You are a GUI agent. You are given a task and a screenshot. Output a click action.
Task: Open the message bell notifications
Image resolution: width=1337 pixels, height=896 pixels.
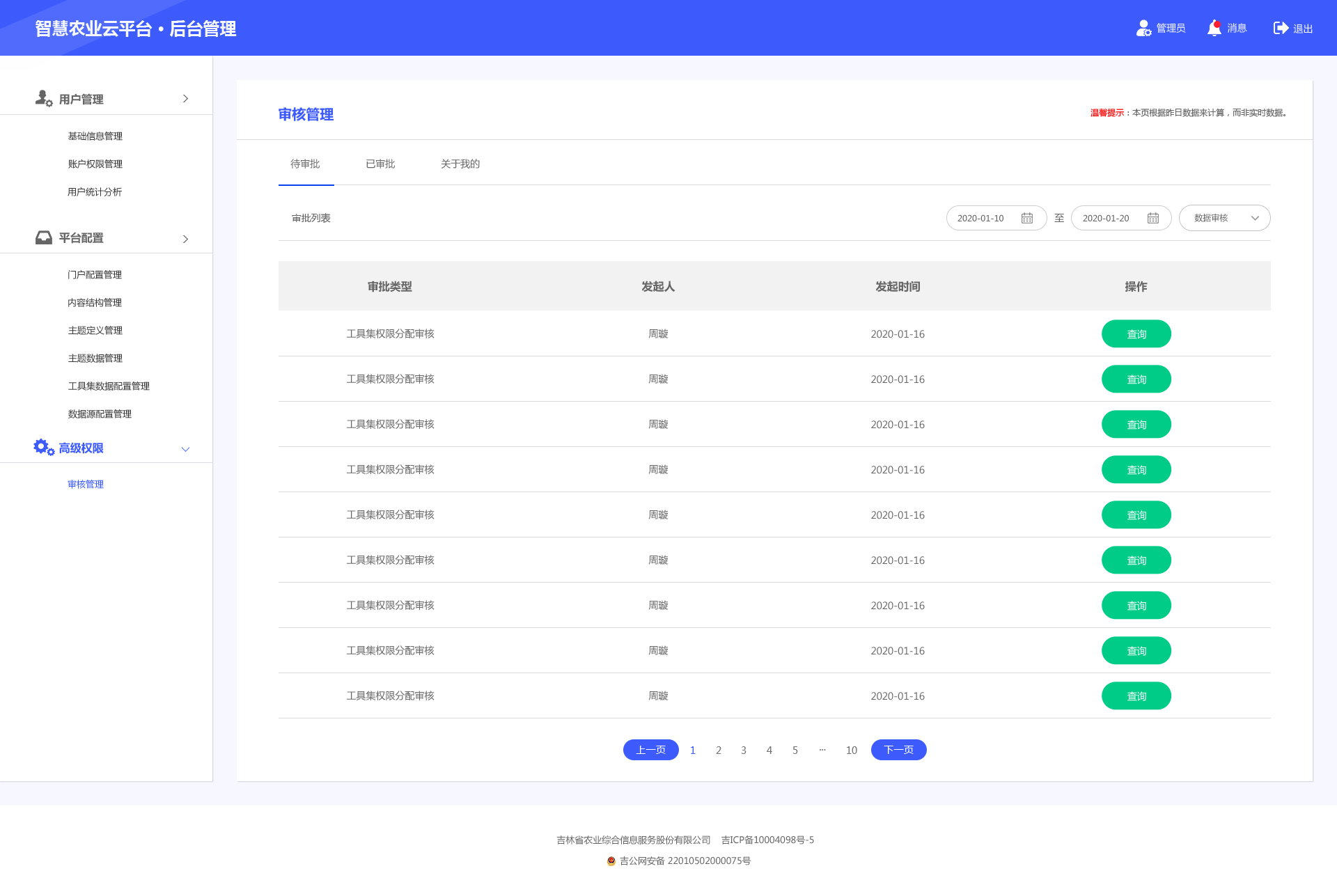pos(1214,28)
